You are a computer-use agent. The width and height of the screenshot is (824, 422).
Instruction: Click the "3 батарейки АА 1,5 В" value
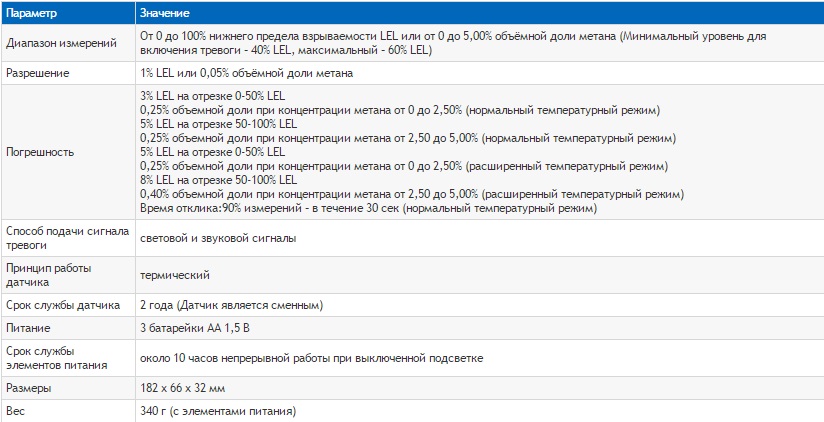[x=196, y=327]
